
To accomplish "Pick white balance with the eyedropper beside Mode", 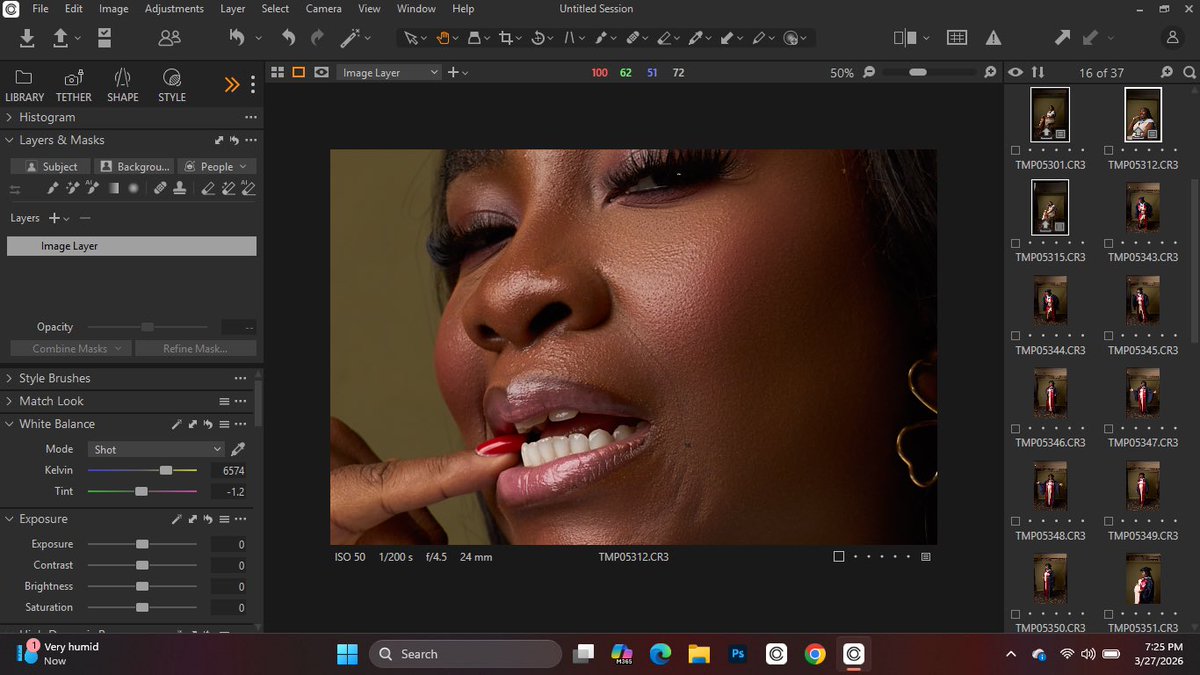I will [238, 449].
